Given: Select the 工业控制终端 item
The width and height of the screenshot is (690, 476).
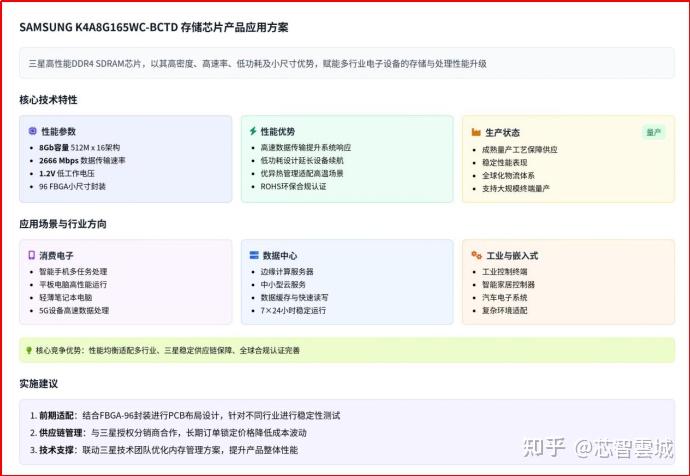Looking at the screenshot, I should [x=505, y=271].
